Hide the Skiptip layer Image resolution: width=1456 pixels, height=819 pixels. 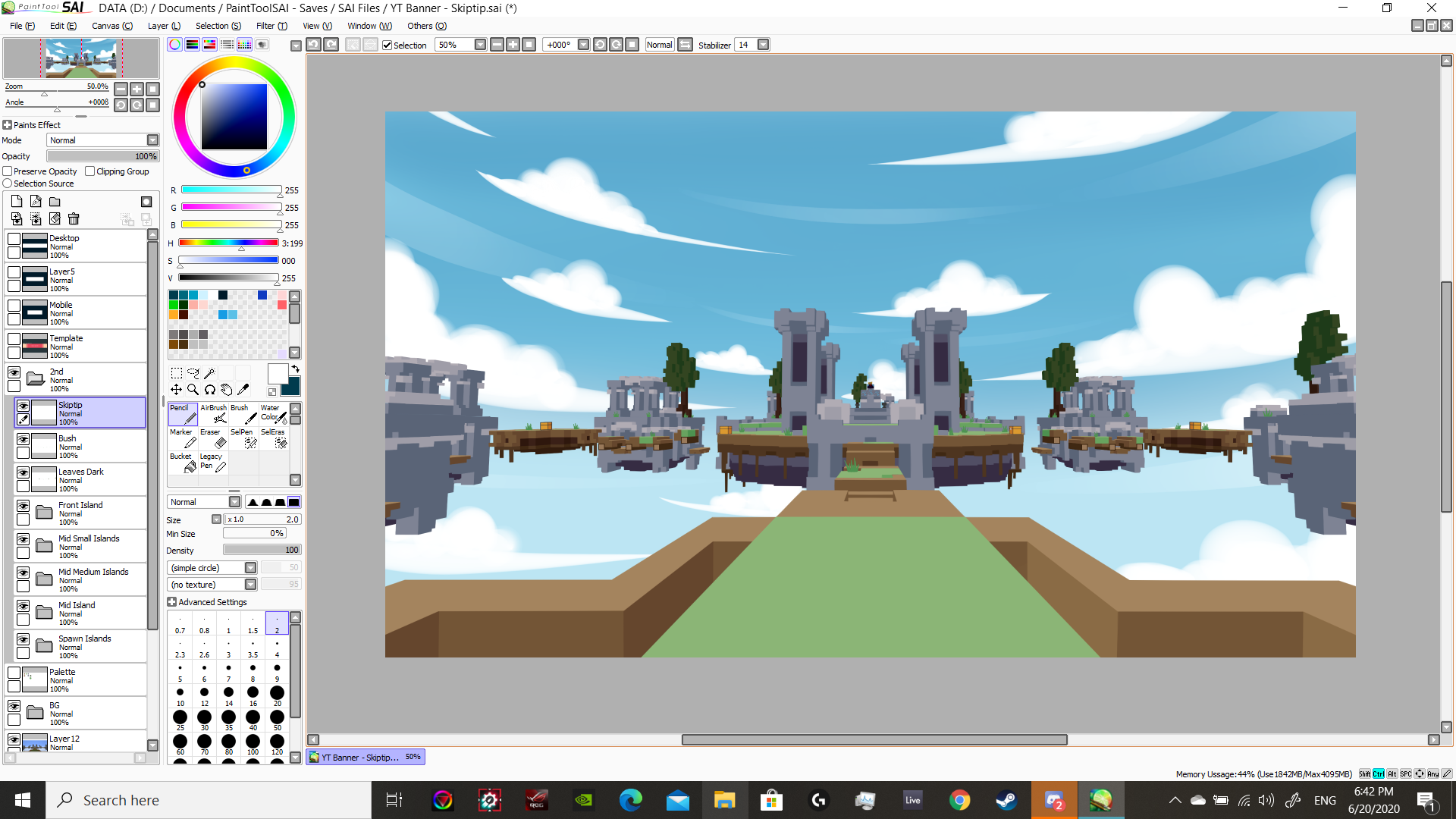pos(24,406)
